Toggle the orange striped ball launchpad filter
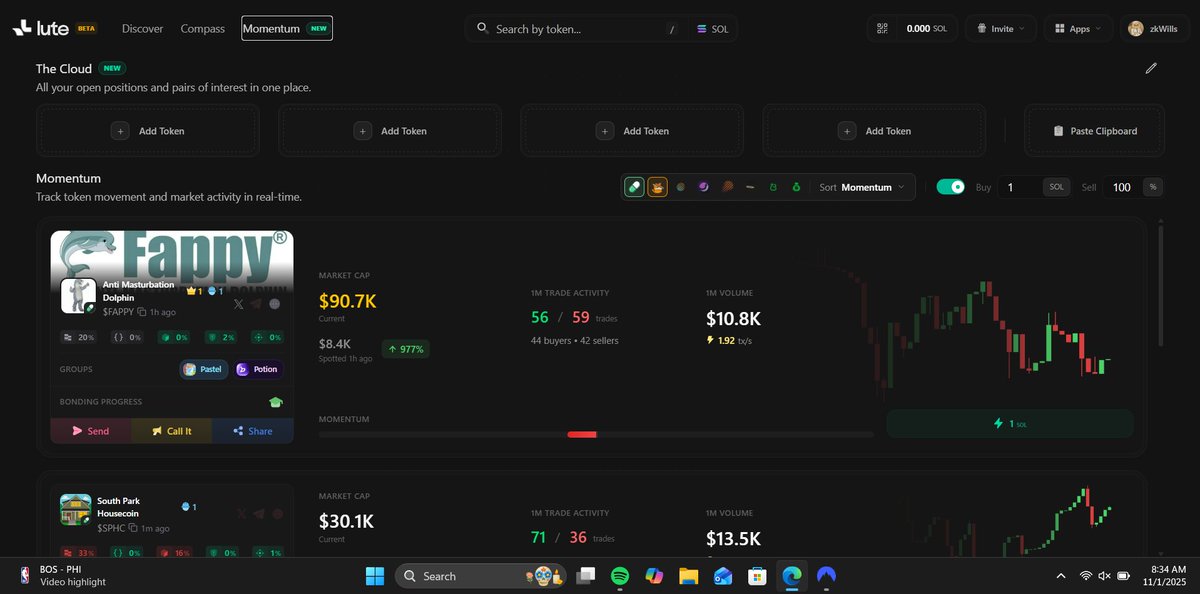Screen dimensions: 1200x594 (727, 187)
